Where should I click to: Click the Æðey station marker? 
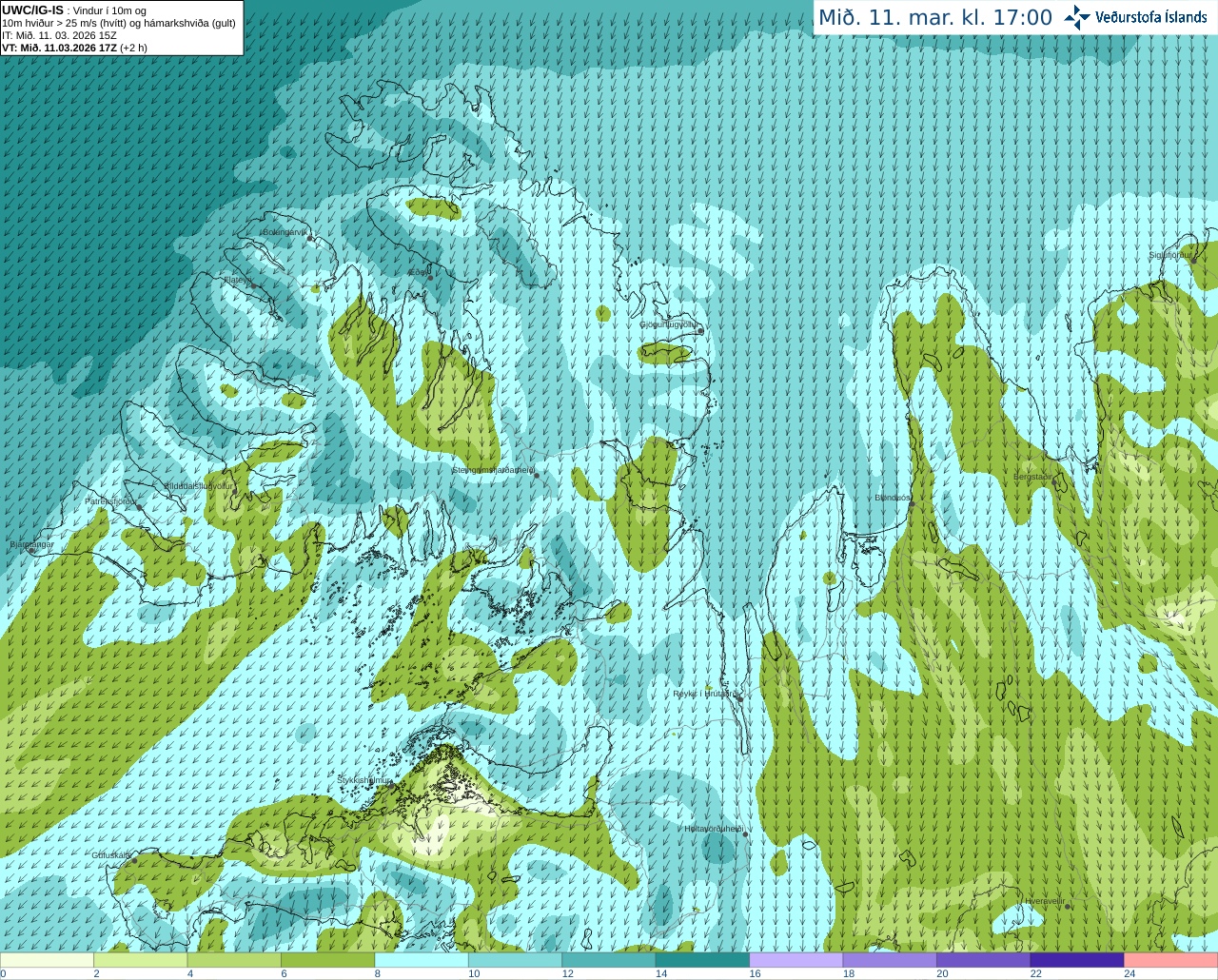430,278
